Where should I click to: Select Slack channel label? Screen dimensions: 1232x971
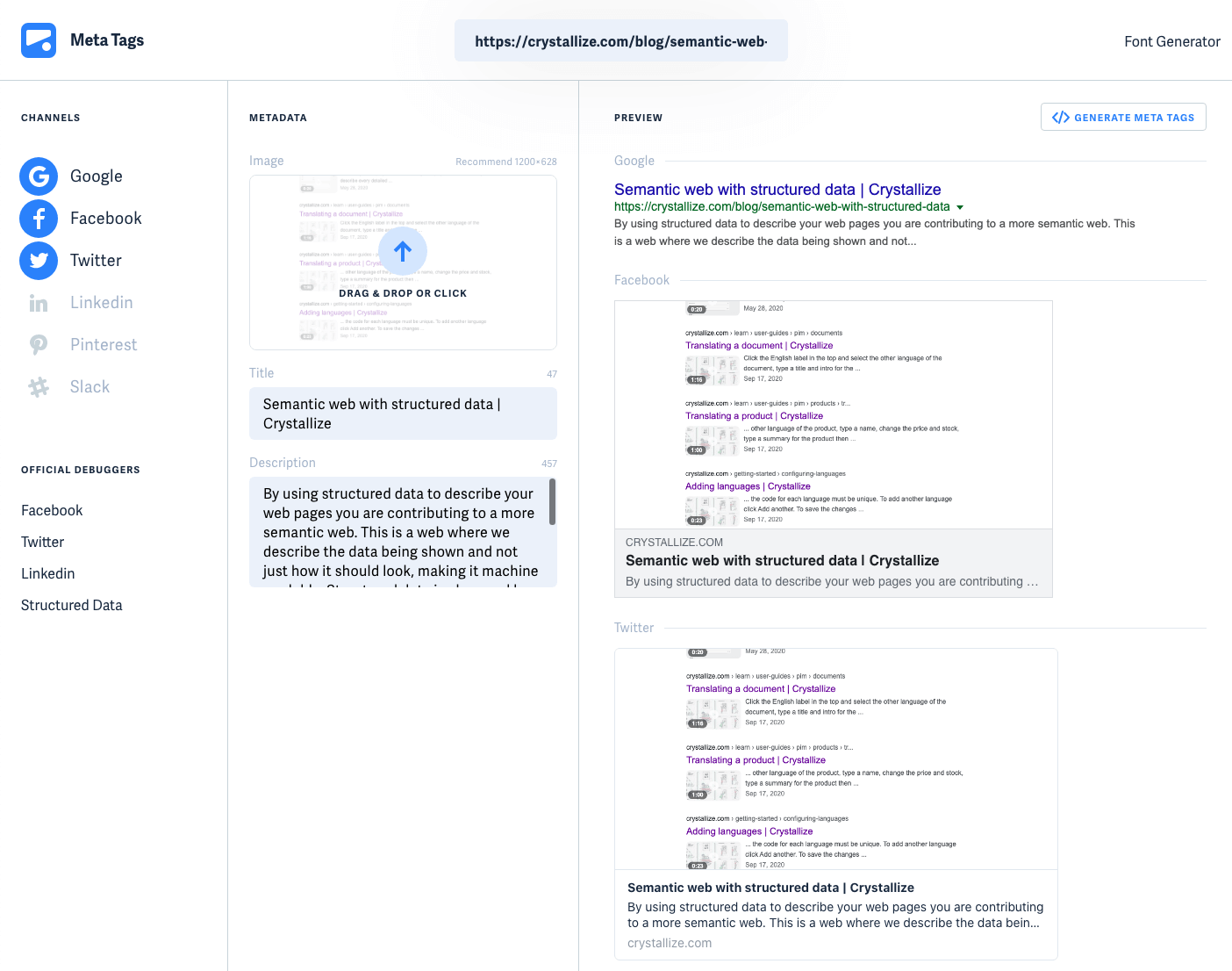tap(90, 387)
